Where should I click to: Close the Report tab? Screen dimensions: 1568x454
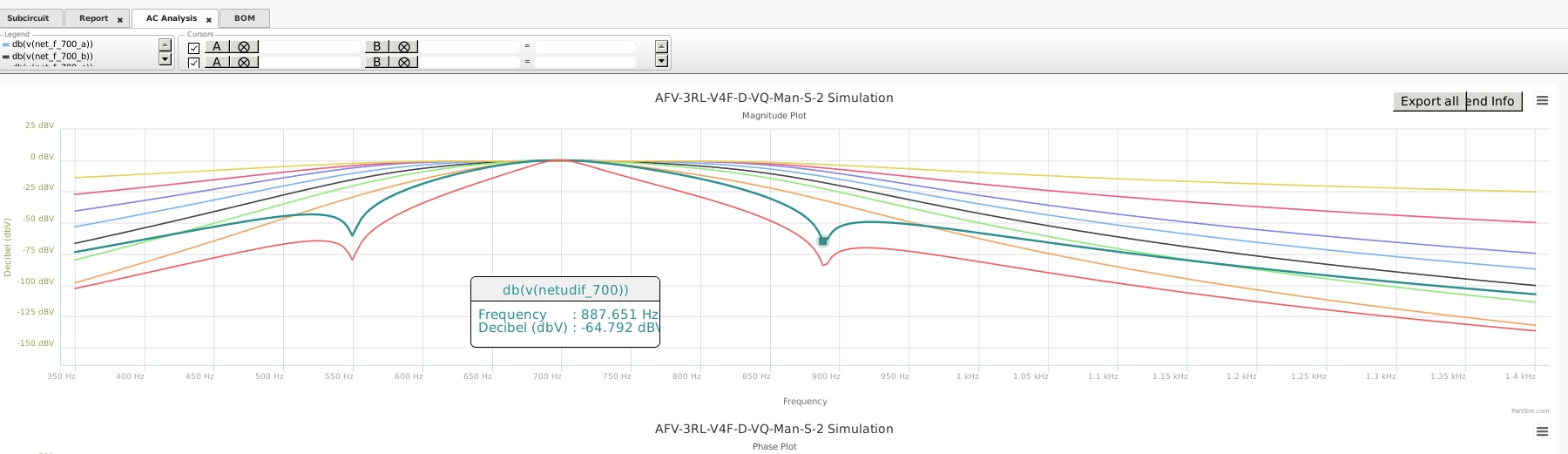click(x=120, y=19)
